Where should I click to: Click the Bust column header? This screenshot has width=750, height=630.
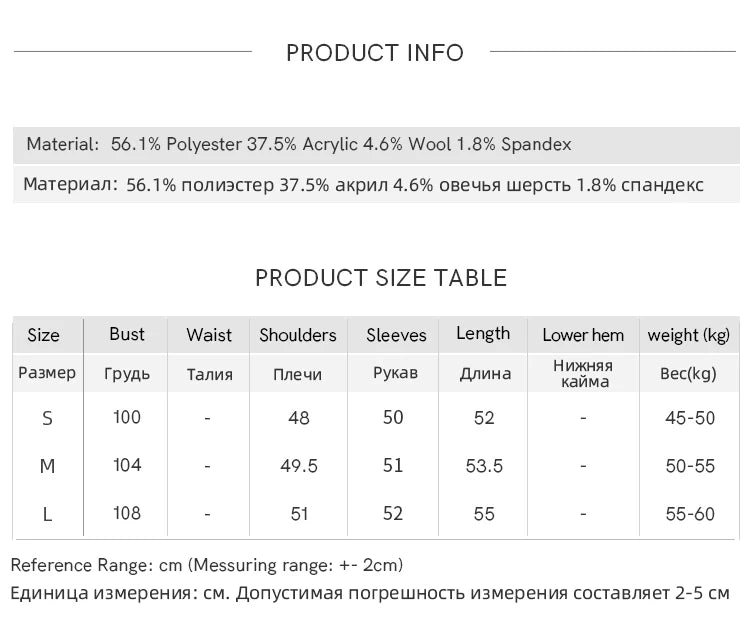coord(127,334)
